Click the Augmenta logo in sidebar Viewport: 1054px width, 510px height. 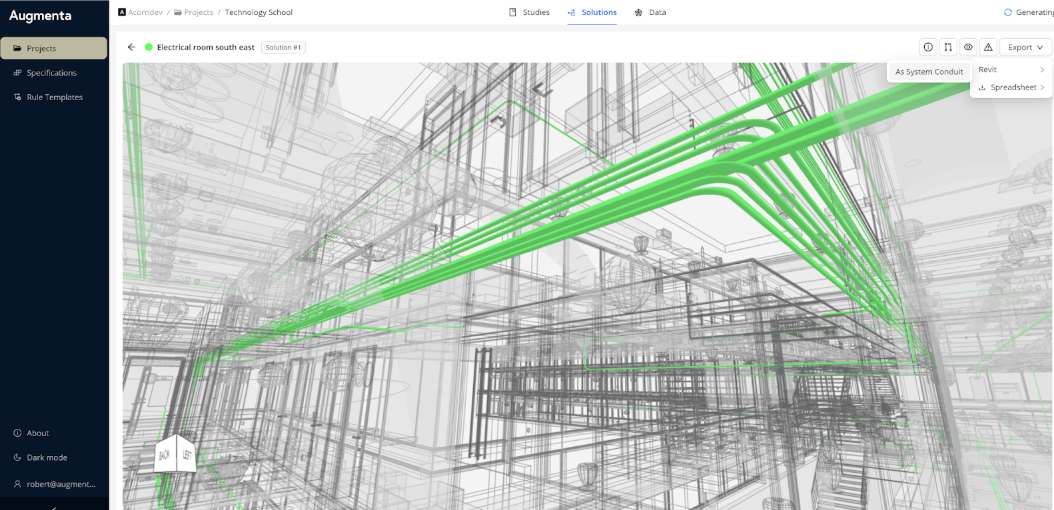(40, 15)
